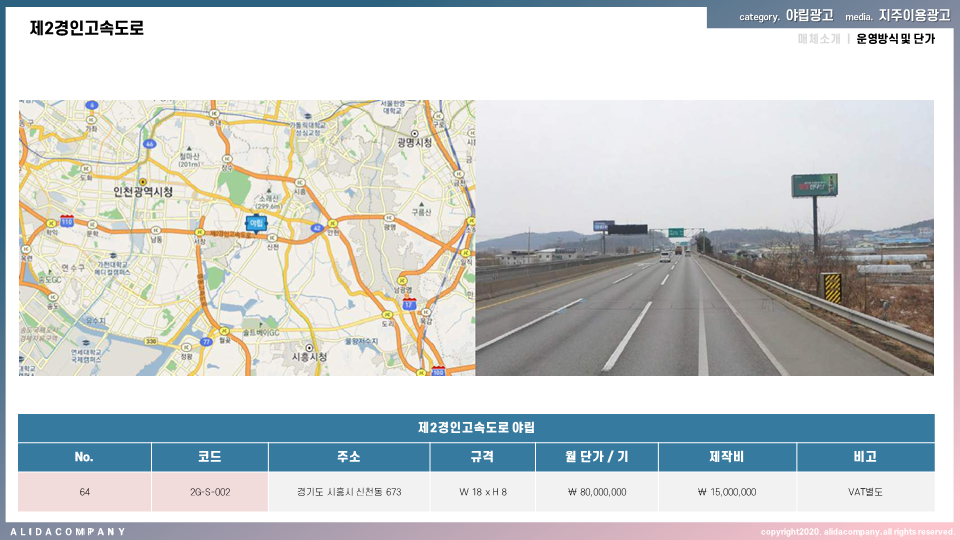The image size is (960, 540).
Task: Open the 매체소개 tab
Action: coord(819,39)
